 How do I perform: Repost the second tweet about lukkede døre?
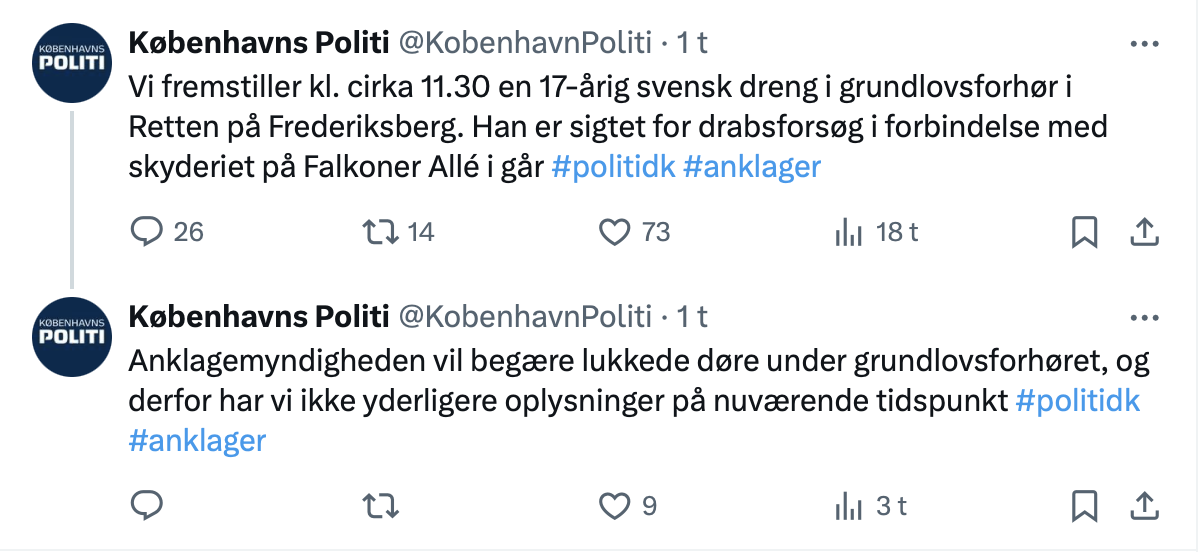point(380,506)
